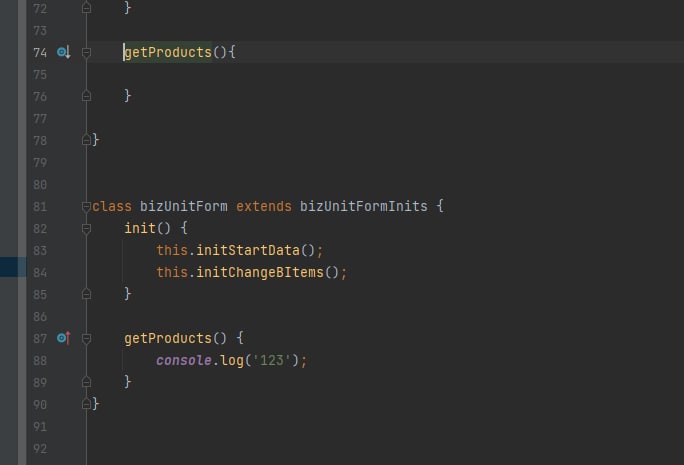This screenshot has width=684, height=465.
Task: Click the bizUnitForm class name
Action: pos(184,206)
